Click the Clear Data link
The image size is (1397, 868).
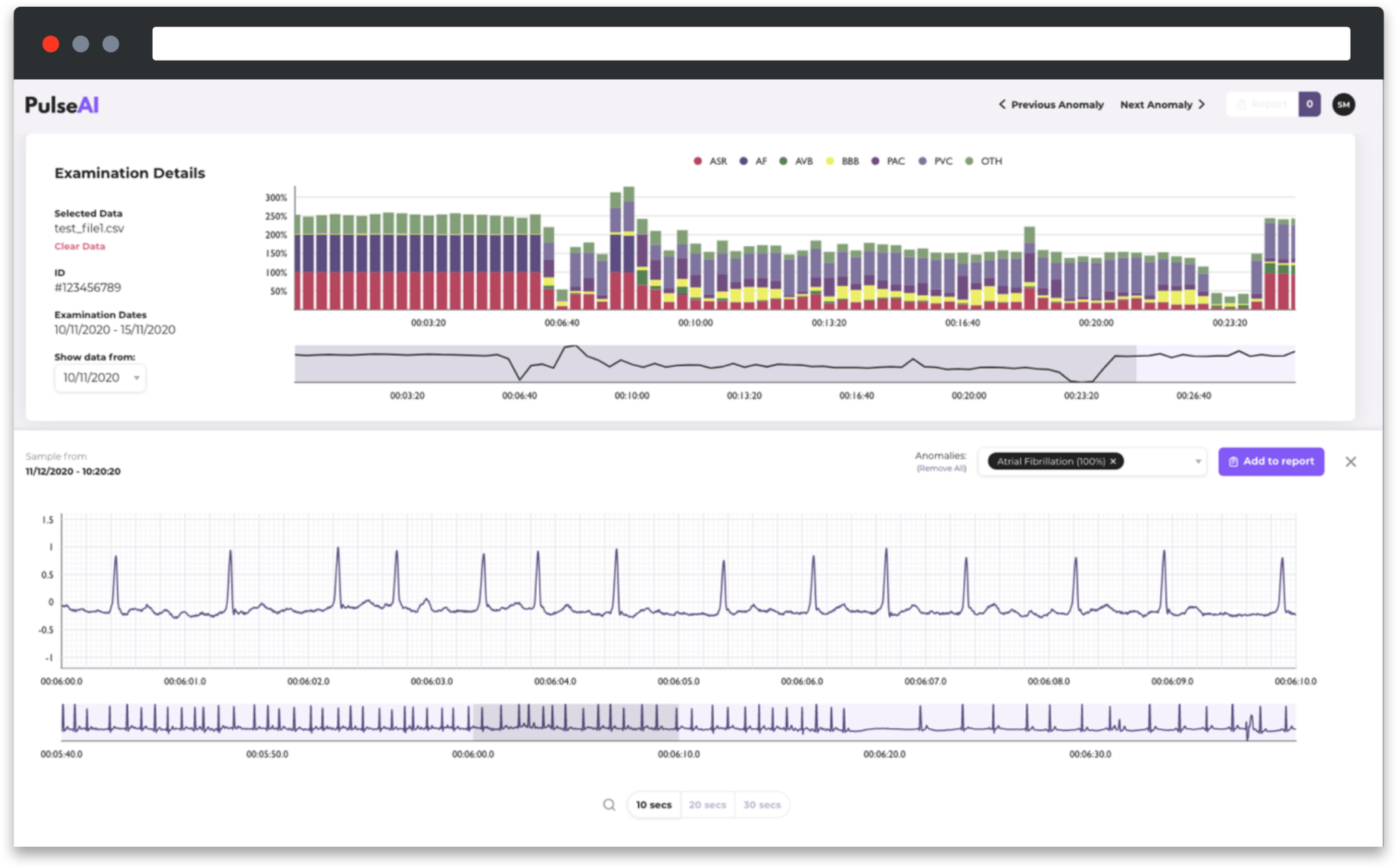(x=80, y=246)
